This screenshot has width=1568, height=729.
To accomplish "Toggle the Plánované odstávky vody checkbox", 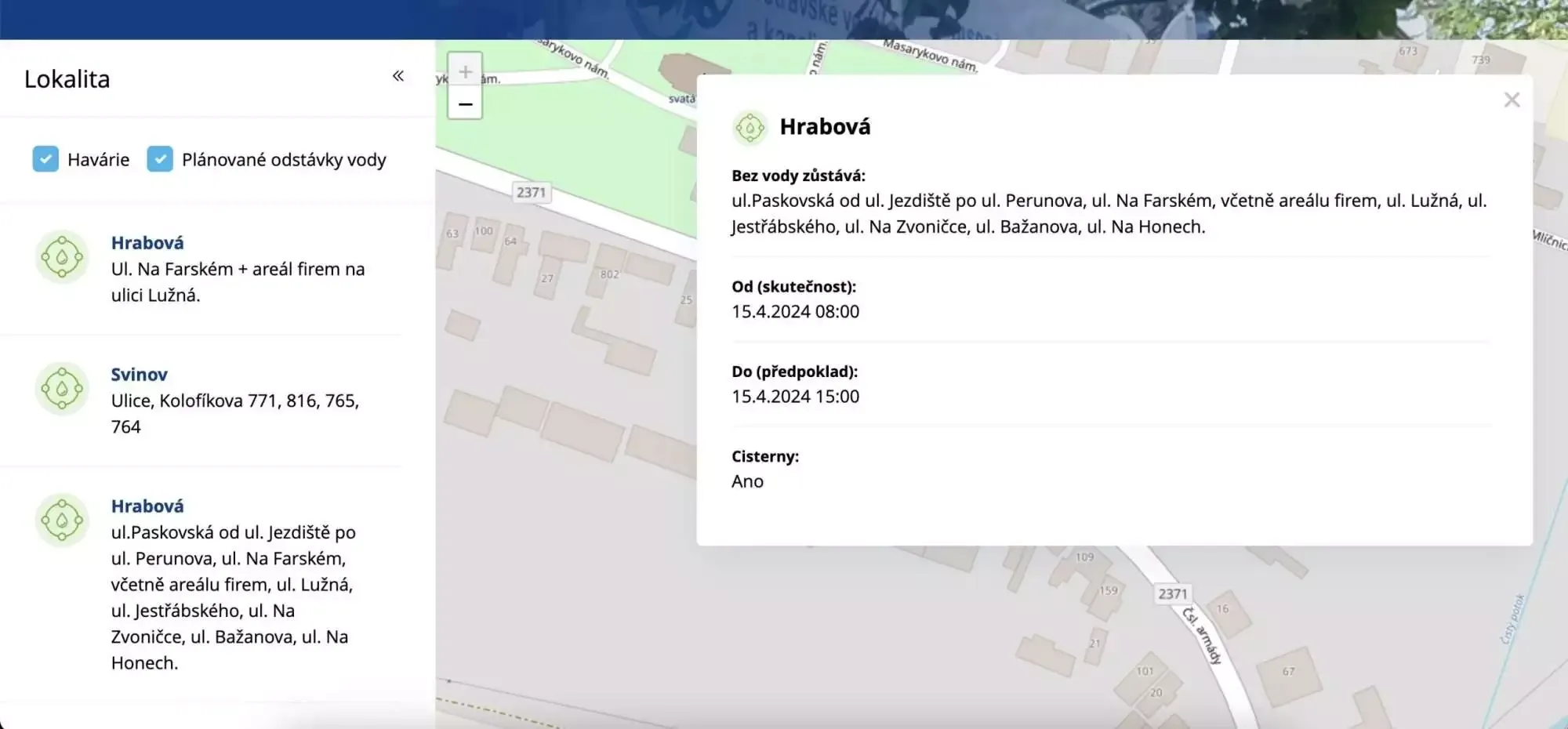I will 160,159.
